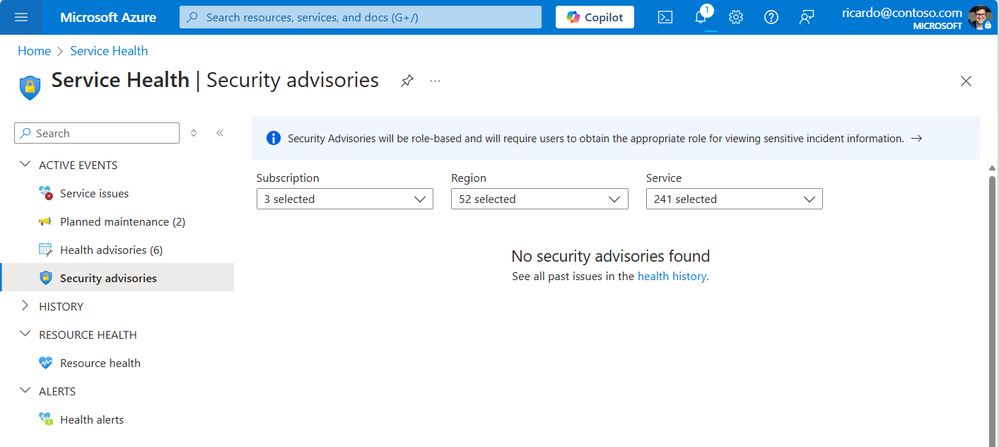Open the Subscription dropdown
This screenshot has width=999, height=447.
(x=345, y=199)
